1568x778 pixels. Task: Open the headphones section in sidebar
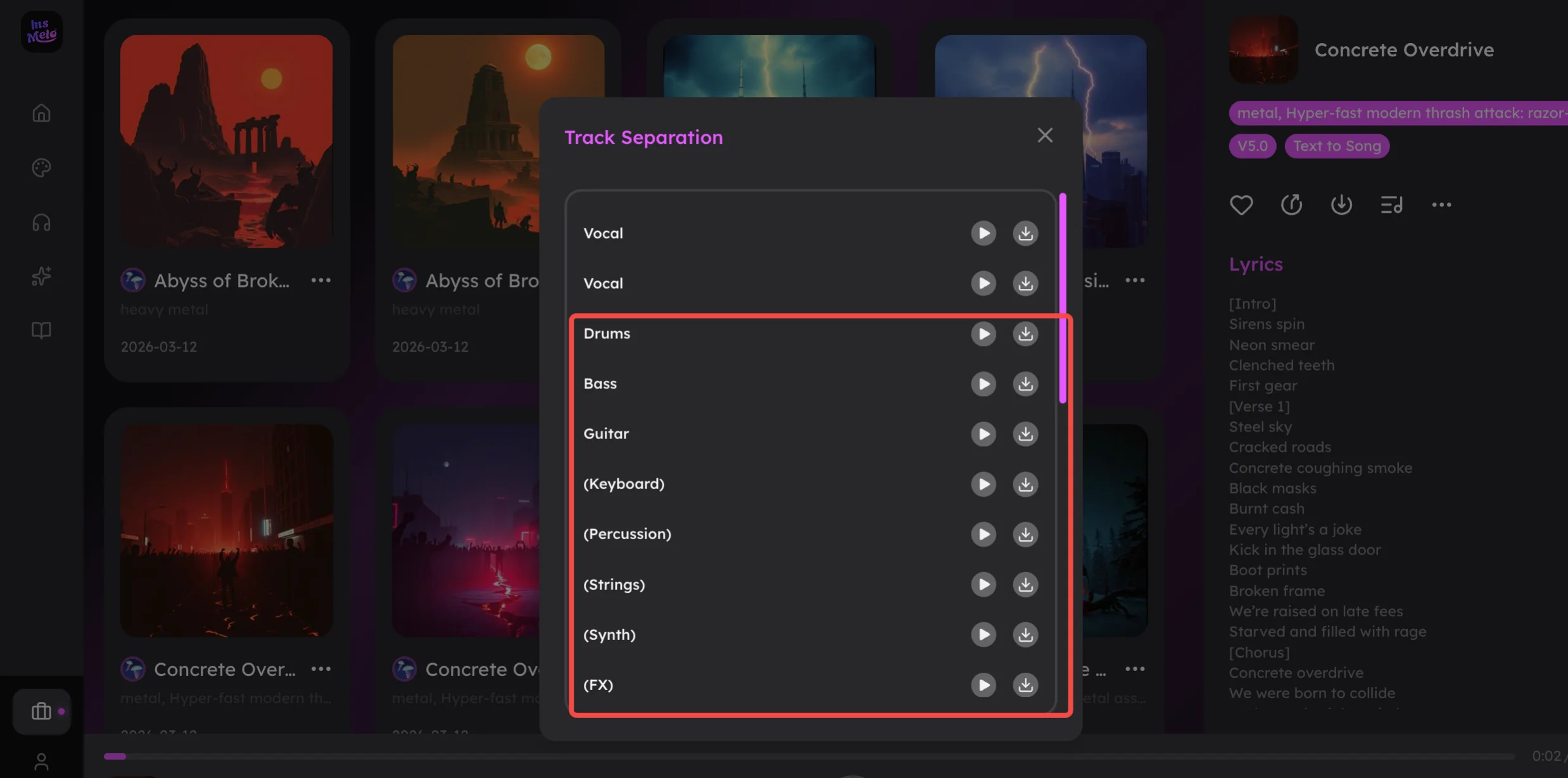point(42,222)
